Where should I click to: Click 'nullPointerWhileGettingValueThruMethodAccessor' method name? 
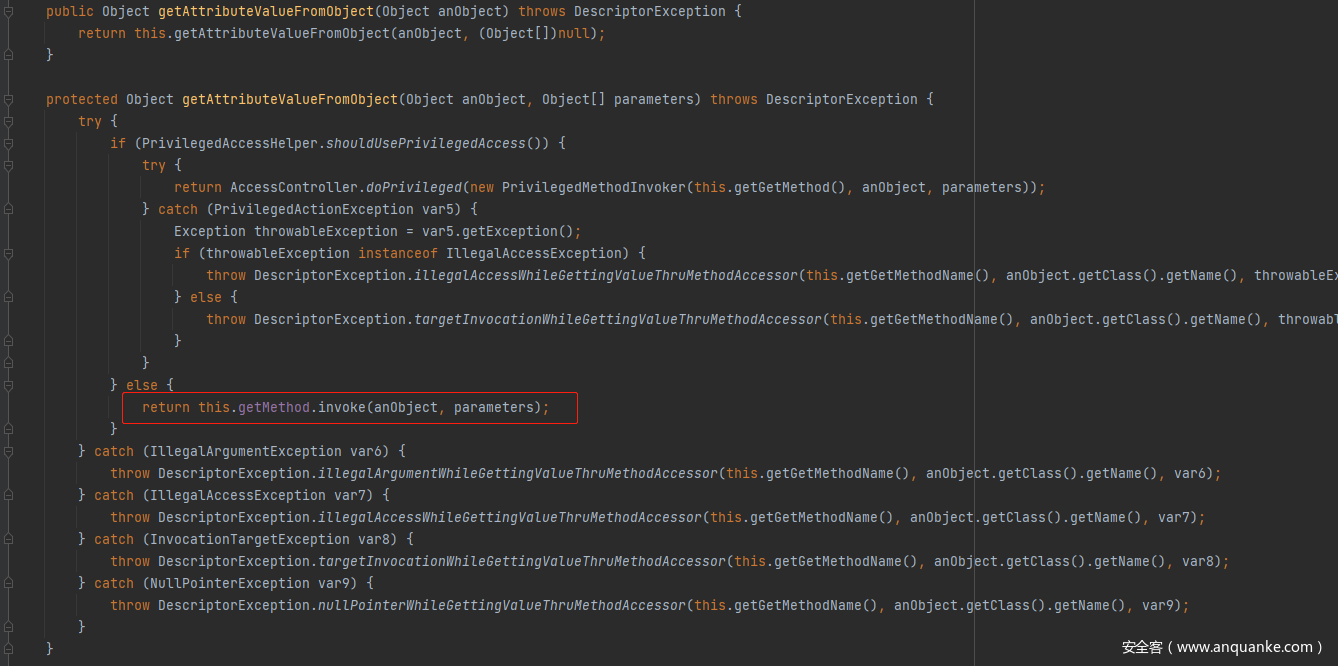pyautogui.click(x=502, y=605)
